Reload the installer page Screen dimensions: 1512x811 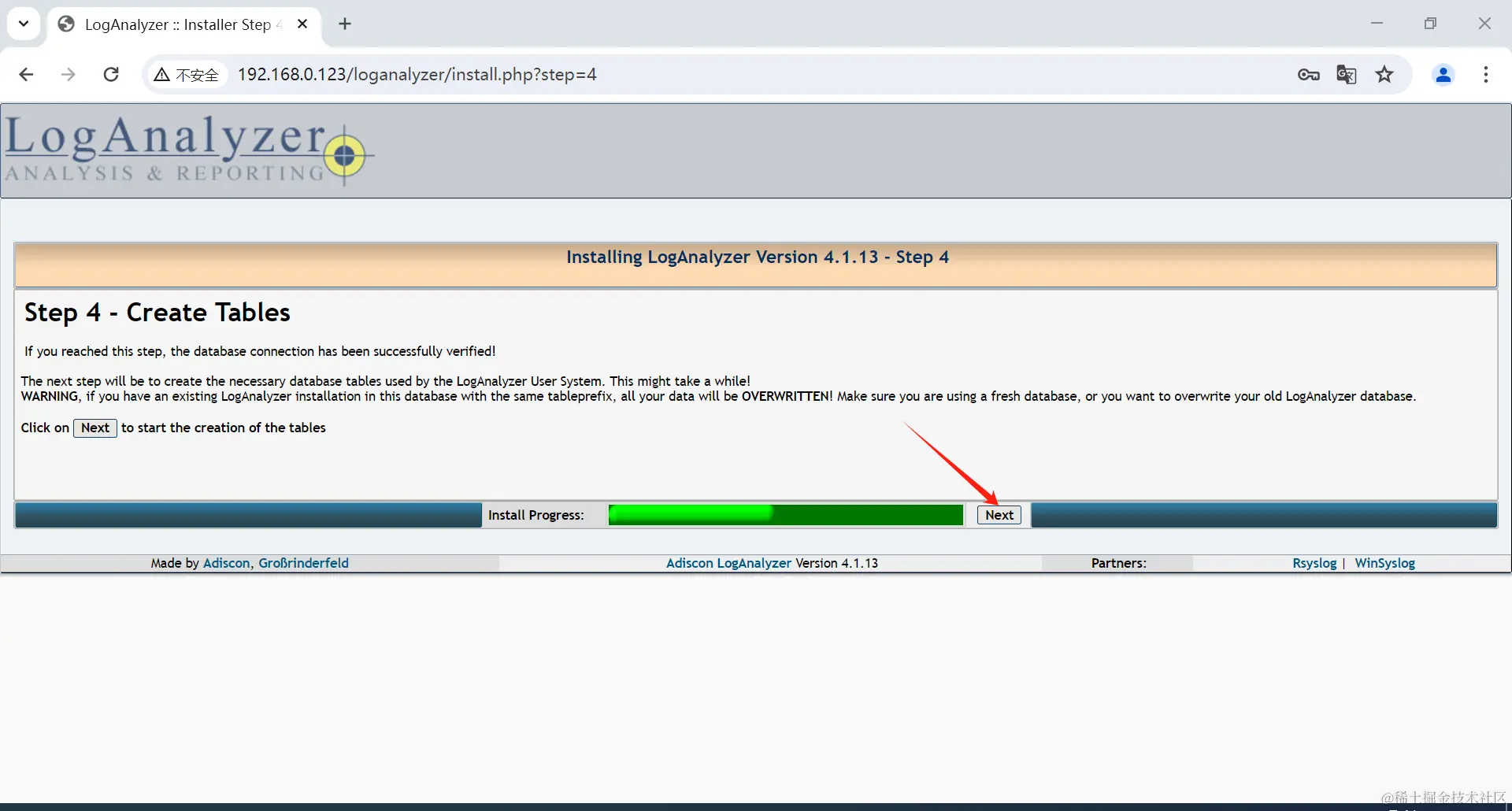(111, 74)
